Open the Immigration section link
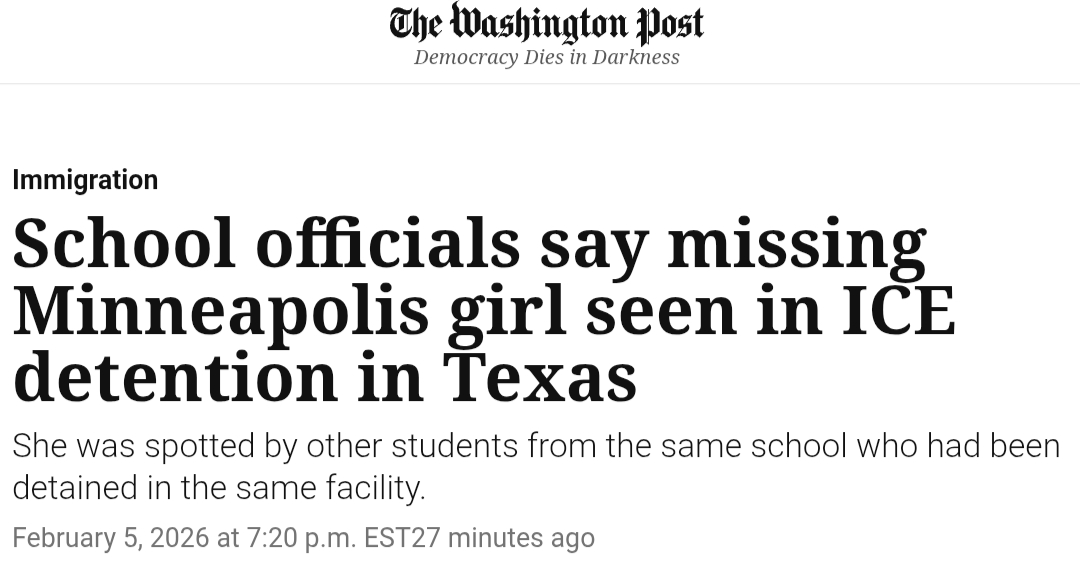This screenshot has height=568, width=1080. pyautogui.click(x=85, y=180)
